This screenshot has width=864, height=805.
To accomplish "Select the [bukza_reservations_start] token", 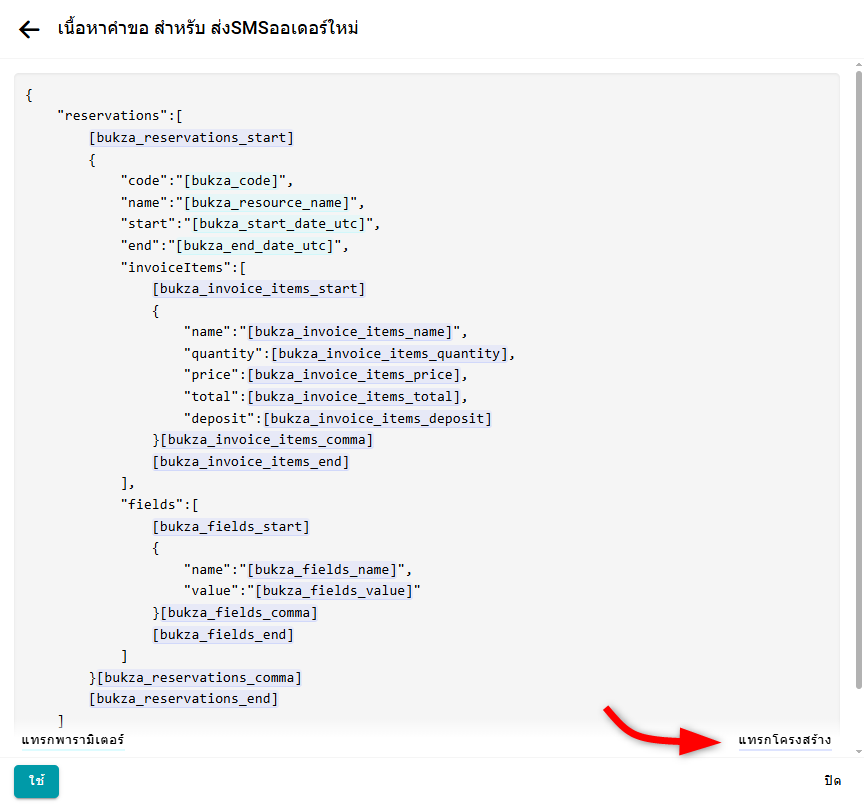I will tap(191, 138).
